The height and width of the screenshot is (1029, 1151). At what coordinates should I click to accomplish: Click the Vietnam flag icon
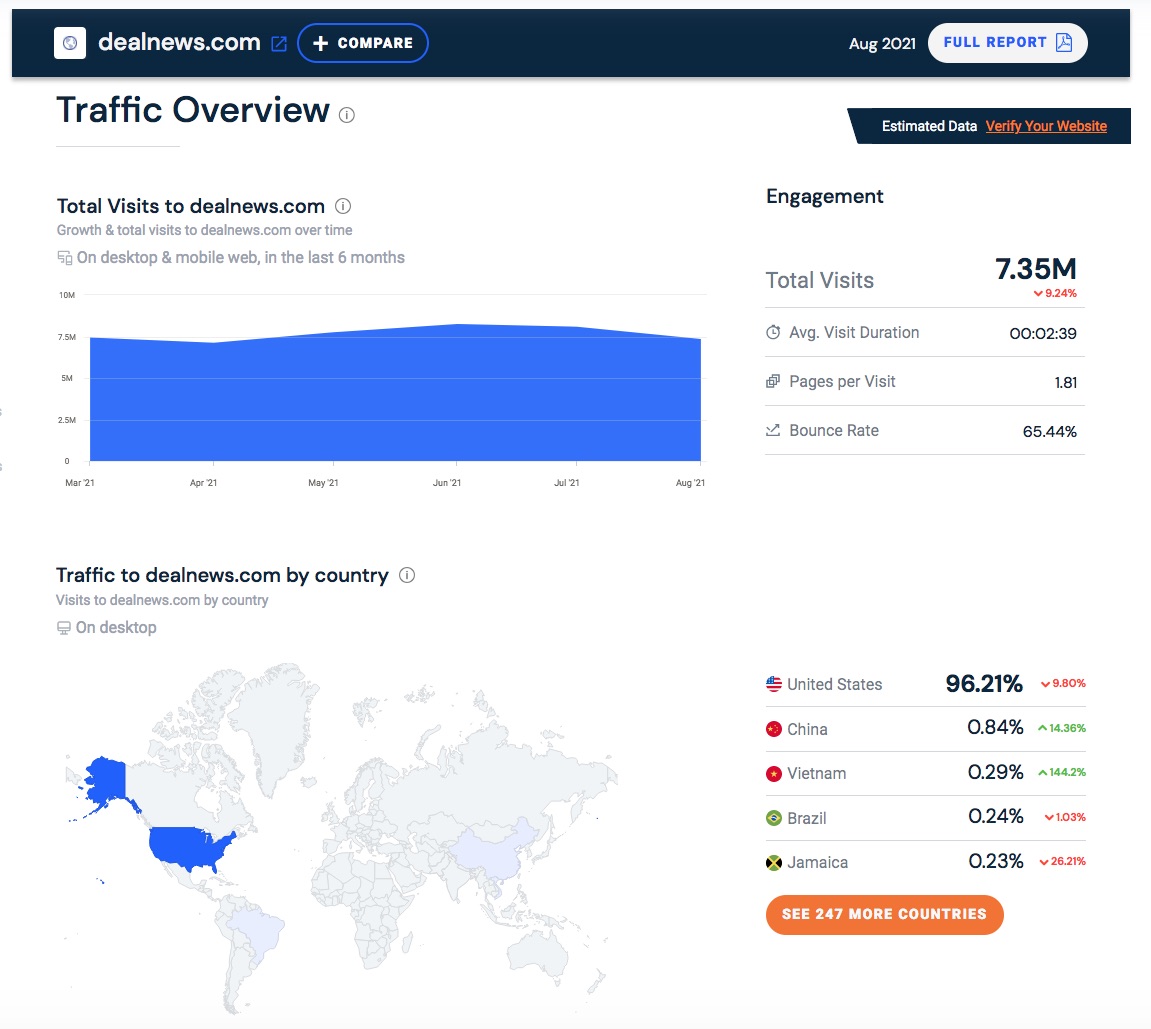tap(774, 774)
